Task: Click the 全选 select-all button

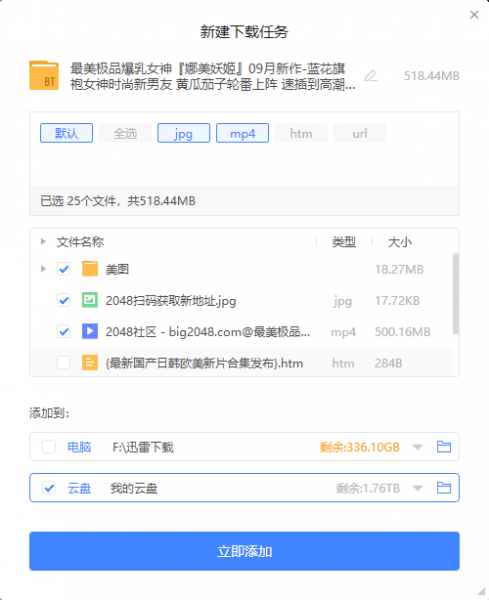Action: pos(125,133)
